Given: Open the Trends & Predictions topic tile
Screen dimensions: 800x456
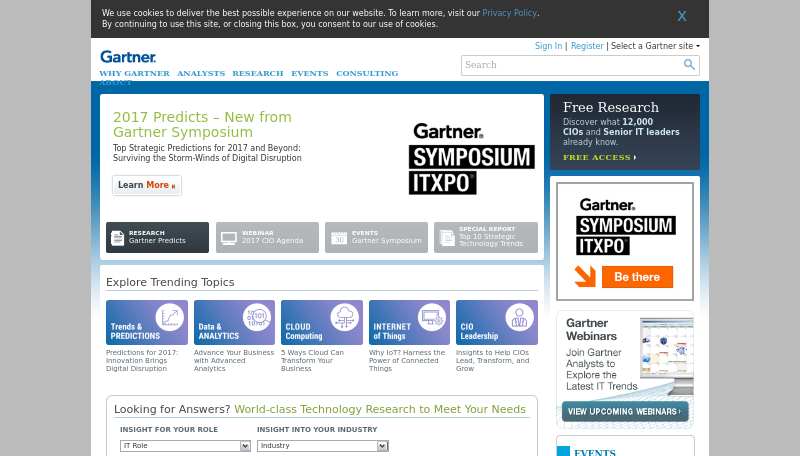Looking at the screenshot, I should point(147,322).
